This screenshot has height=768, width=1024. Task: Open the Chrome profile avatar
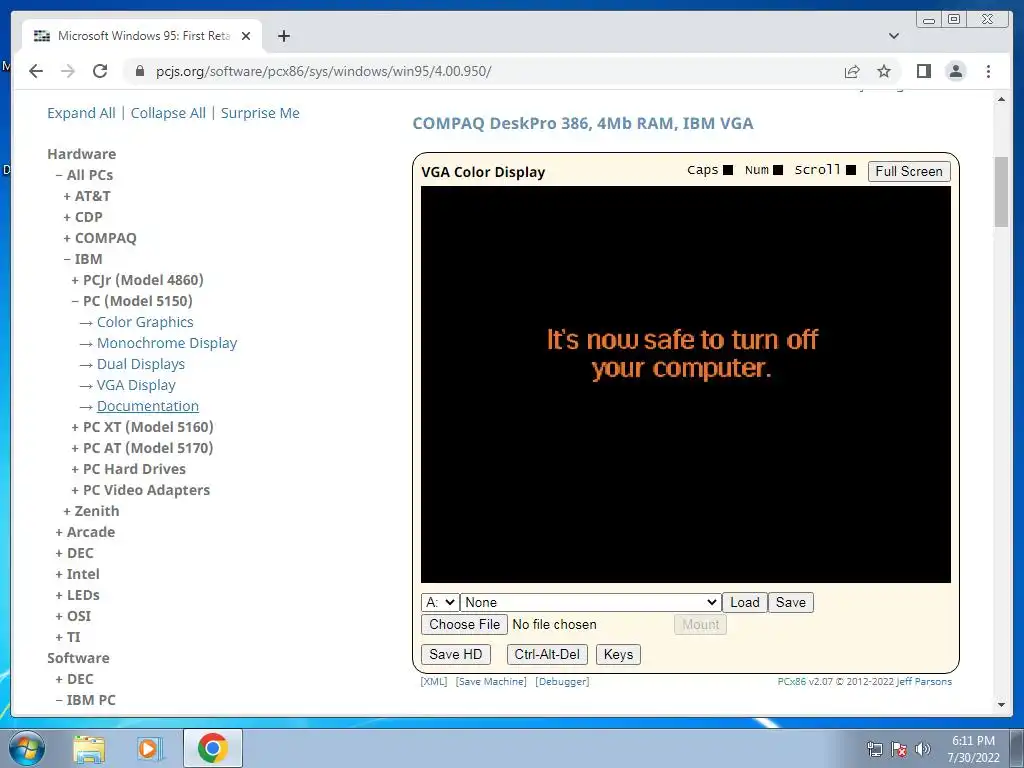(955, 71)
